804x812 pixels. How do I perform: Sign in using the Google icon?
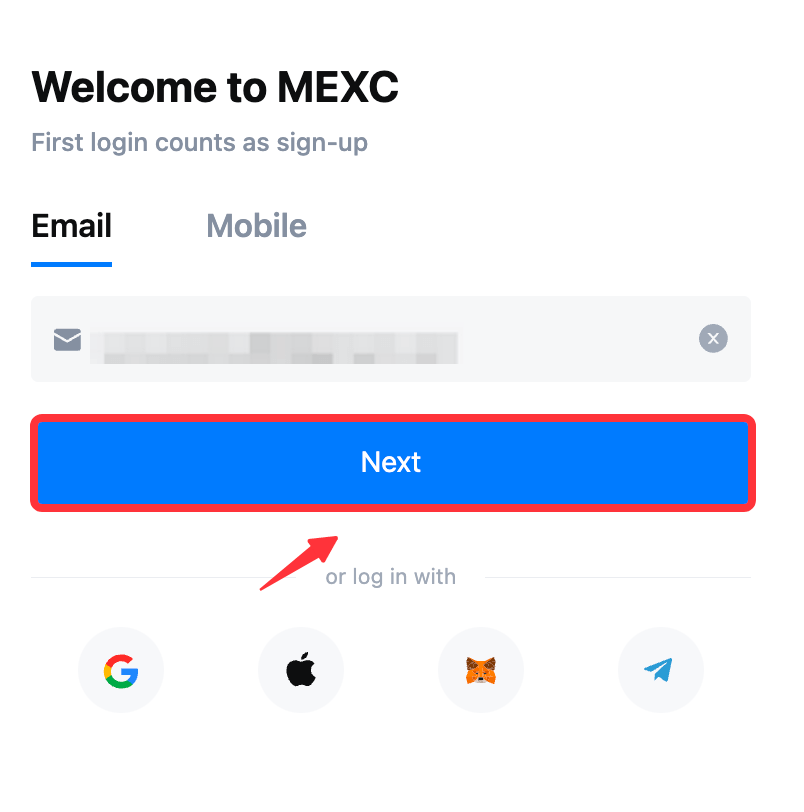(121, 671)
